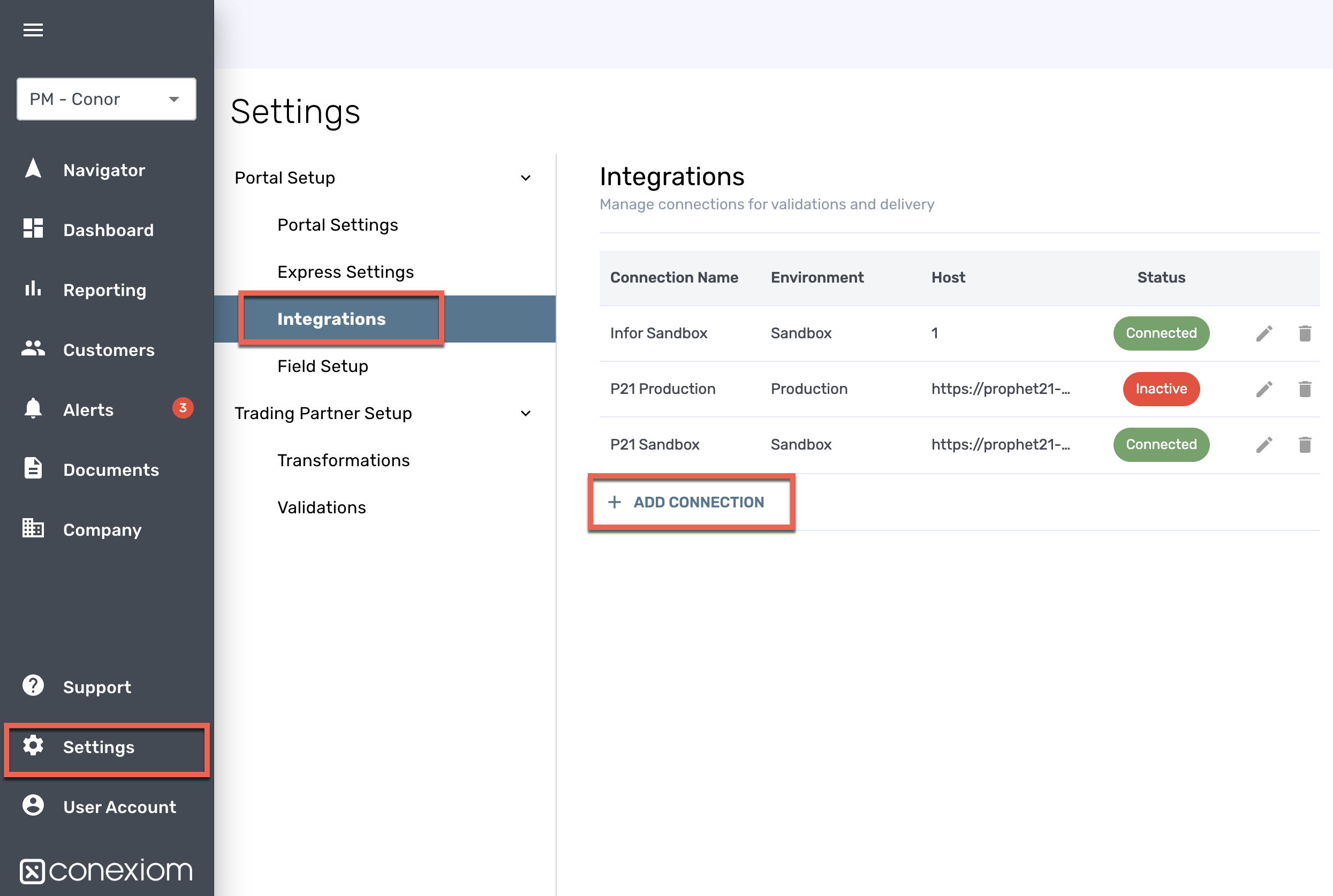Edit the P21 Production connection

click(x=1264, y=389)
